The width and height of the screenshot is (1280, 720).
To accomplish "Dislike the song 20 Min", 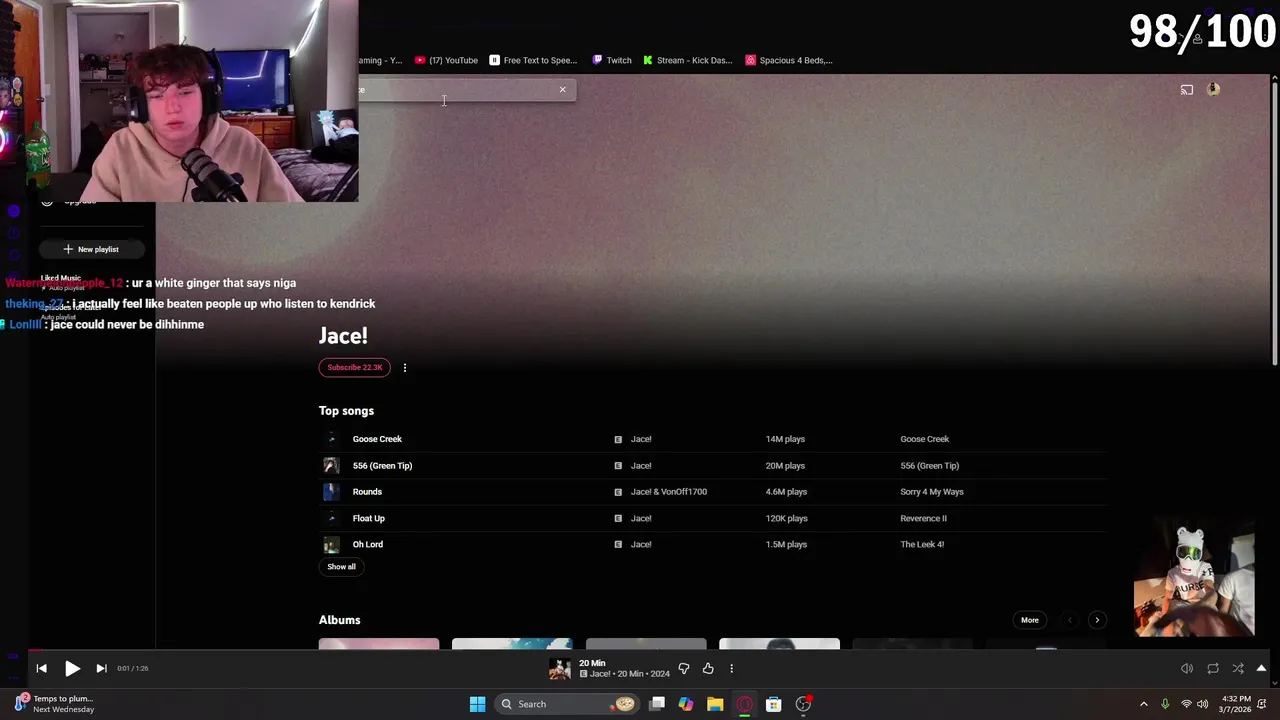I will (x=684, y=668).
